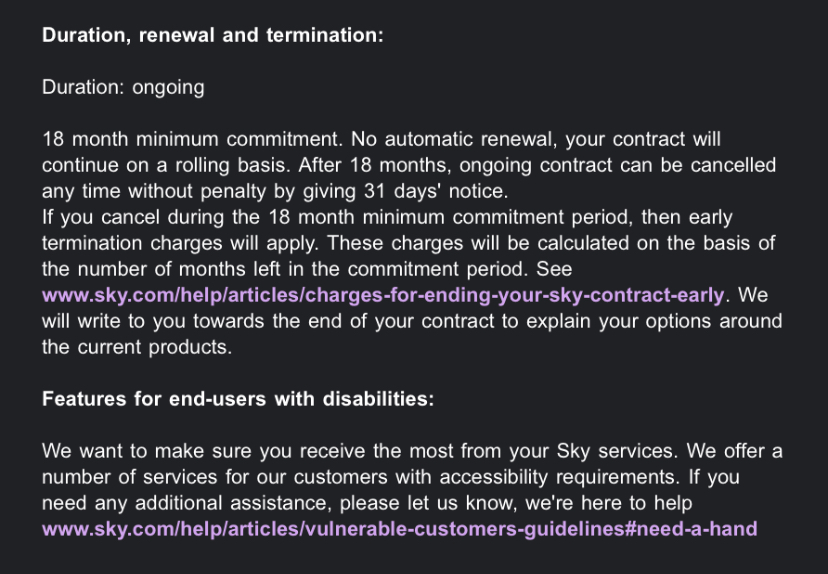Click the "Duration: ongoing" line
Viewport: 828px width, 574px height.
tap(123, 87)
